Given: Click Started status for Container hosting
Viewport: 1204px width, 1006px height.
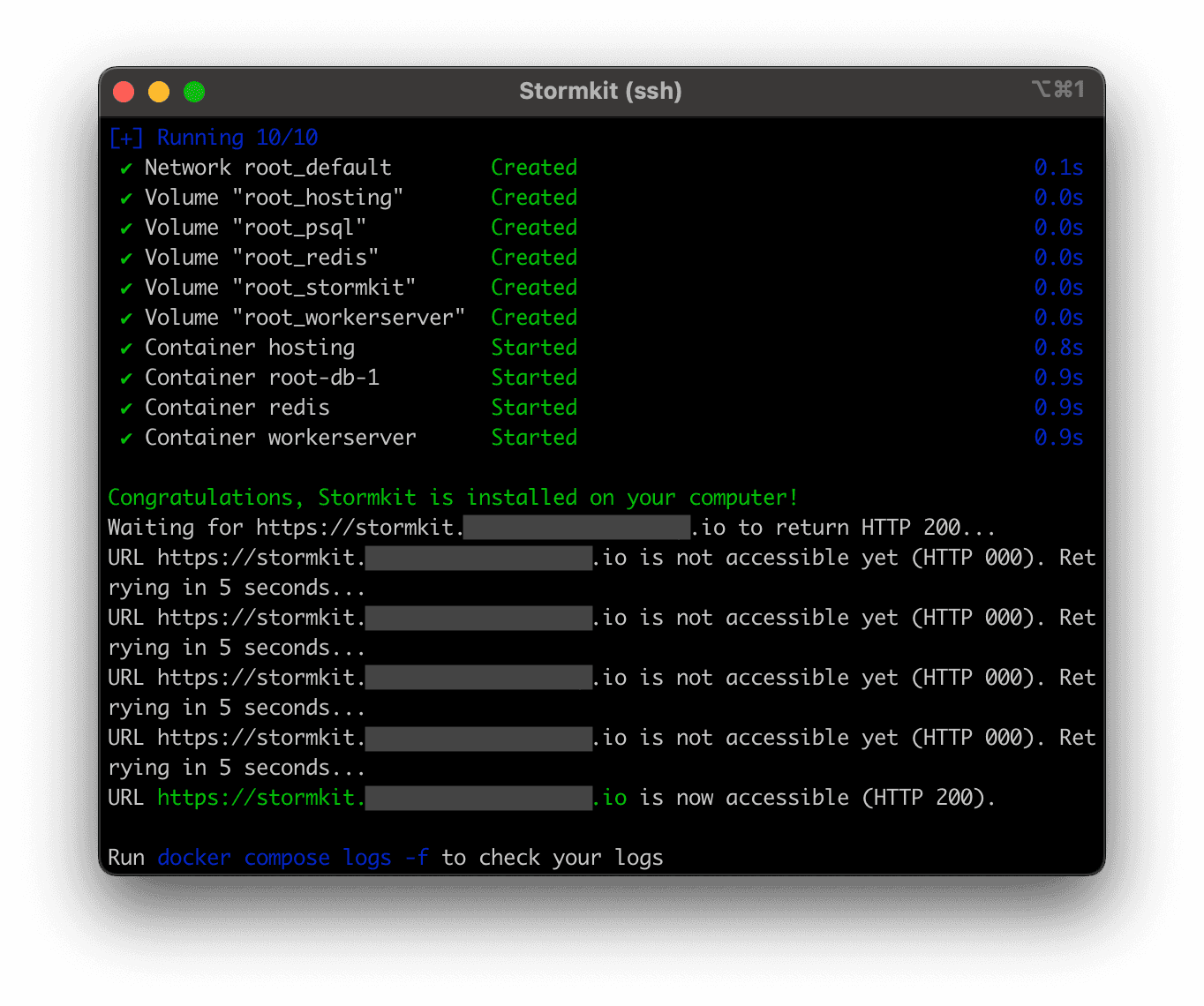Looking at the screenshot, I should click(534, 348).
